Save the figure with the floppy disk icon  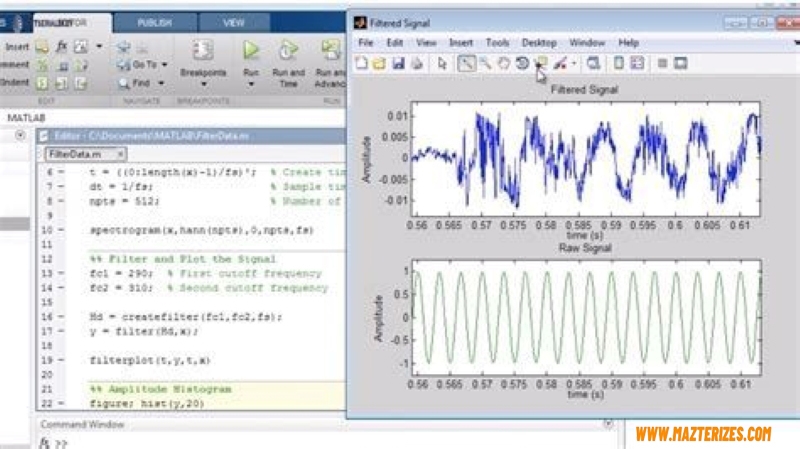tap(398, 64)
